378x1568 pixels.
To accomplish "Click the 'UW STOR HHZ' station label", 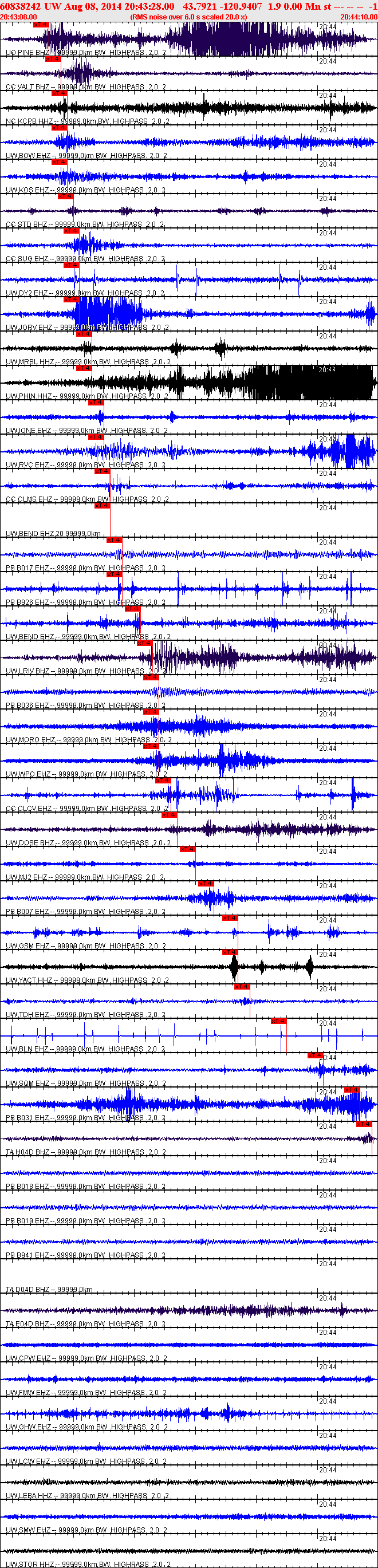I will point(30,1565).
